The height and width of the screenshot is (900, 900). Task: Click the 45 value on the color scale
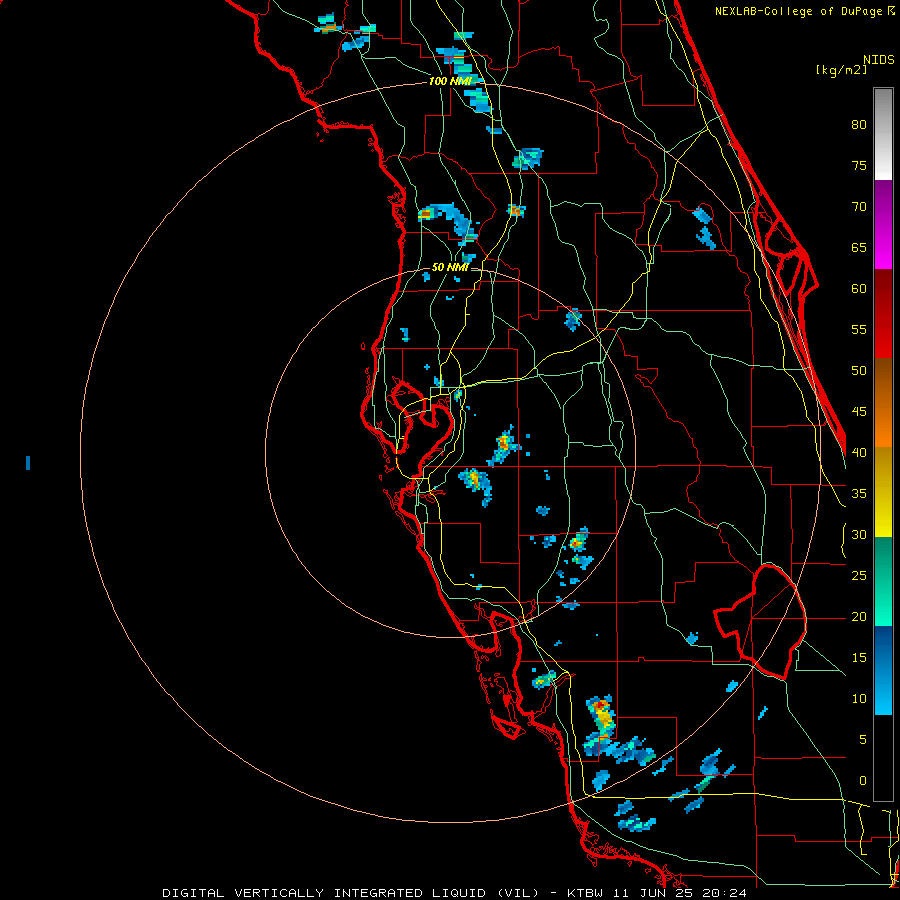[859, 412]
